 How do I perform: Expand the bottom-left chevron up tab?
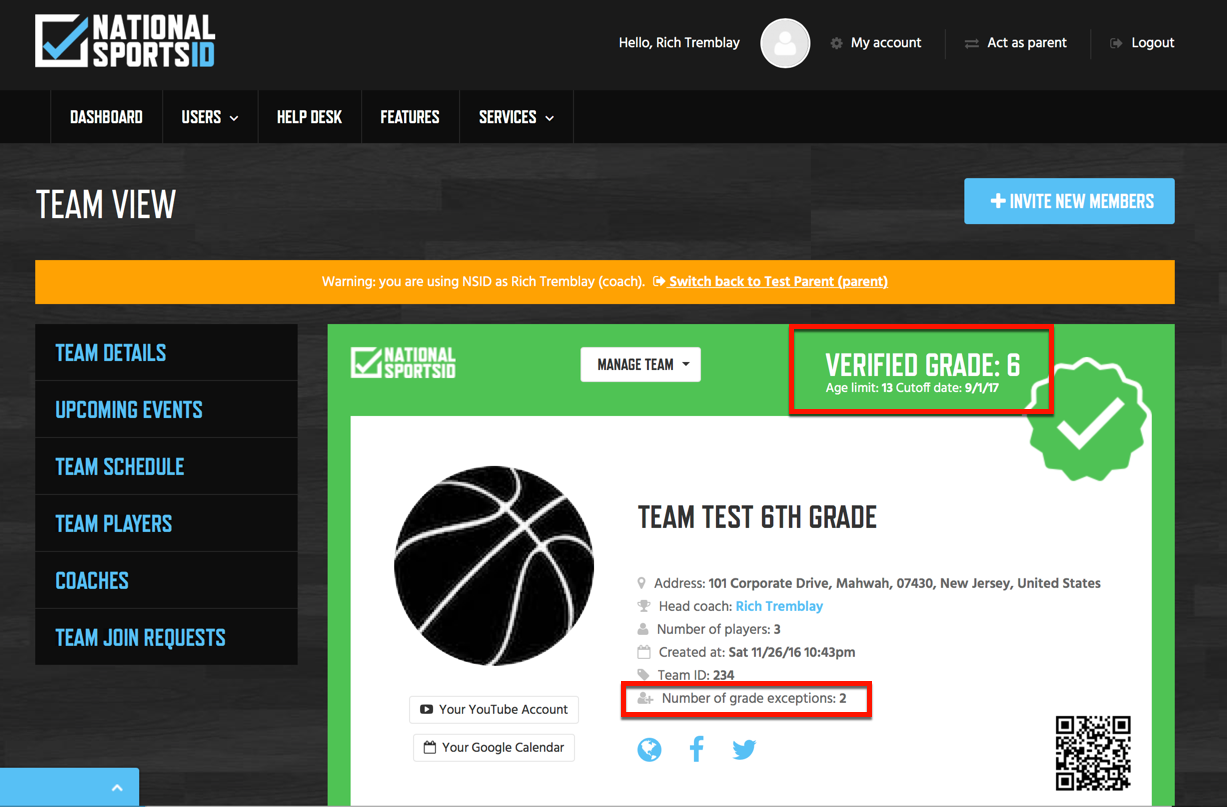pos(69,788)
